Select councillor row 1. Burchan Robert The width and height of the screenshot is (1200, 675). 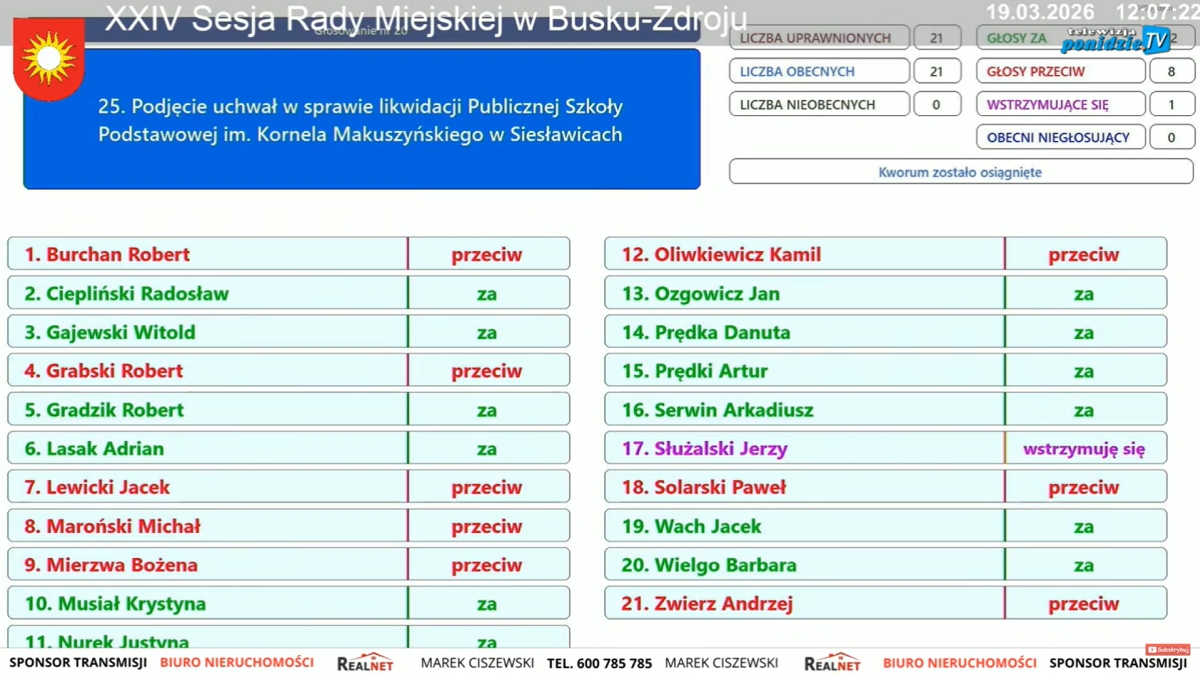208,254
